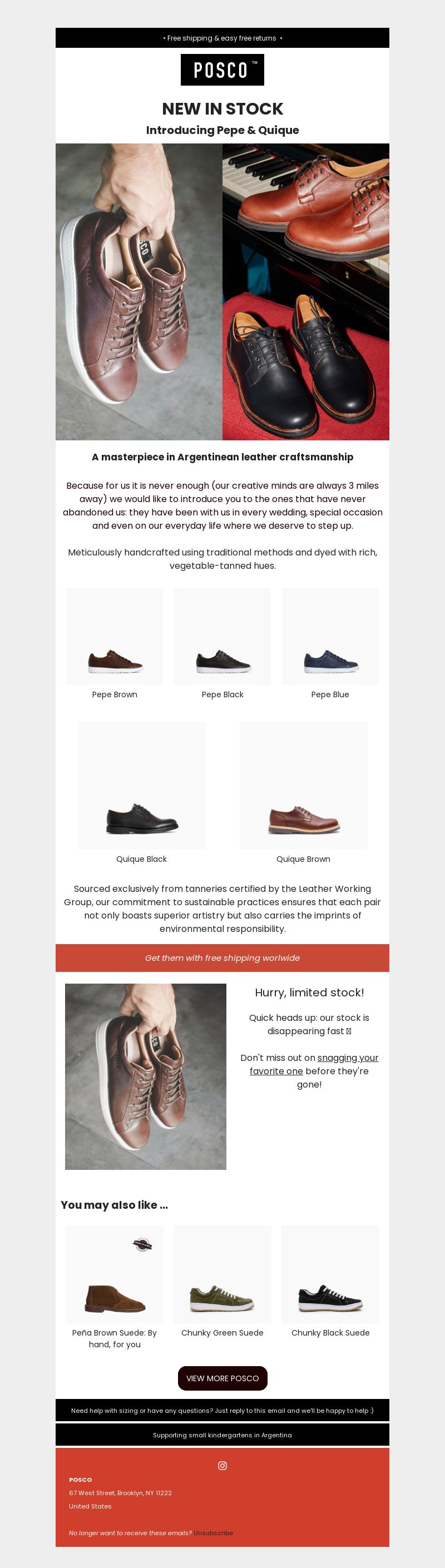Screen dimensions: 445x1568
Task: Click the Unsubscribe link
Action: (x=213, y=1533)
